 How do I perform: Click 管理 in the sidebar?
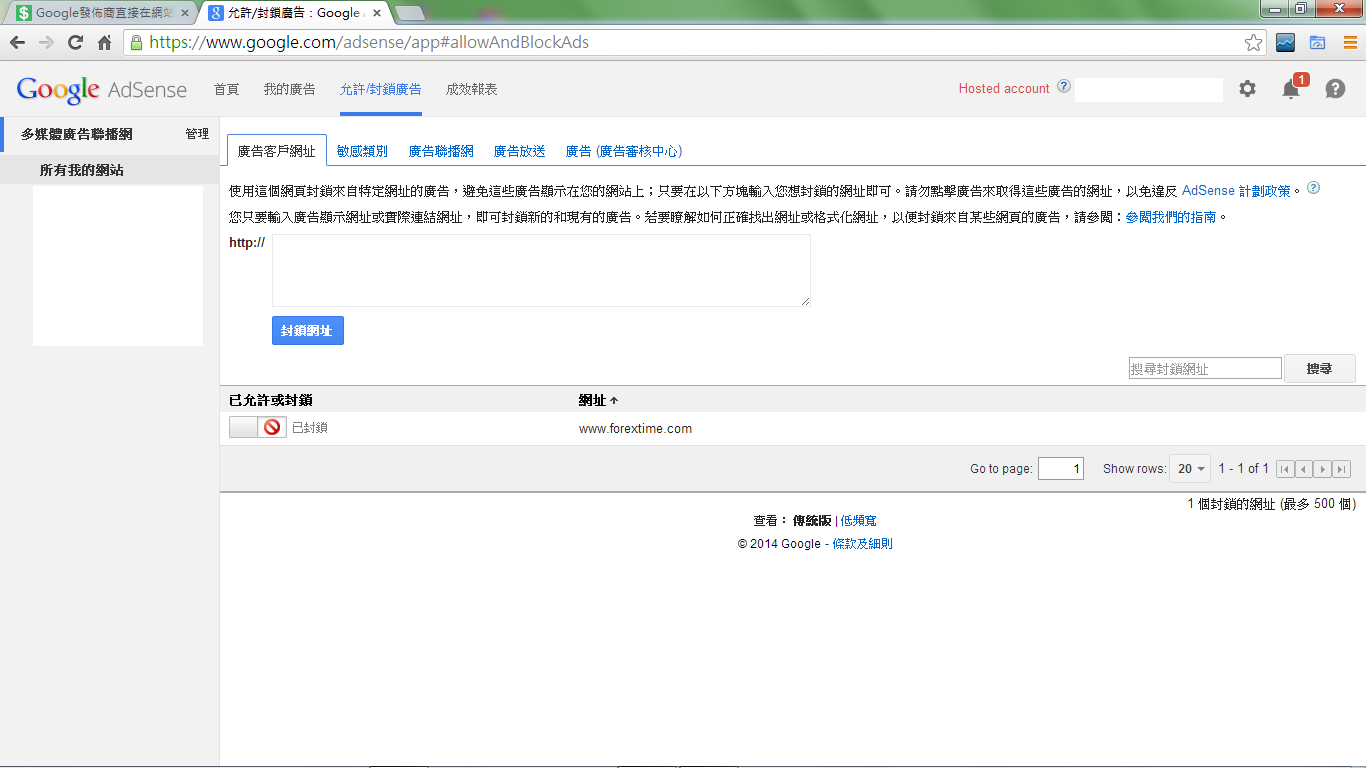point(197,134)
